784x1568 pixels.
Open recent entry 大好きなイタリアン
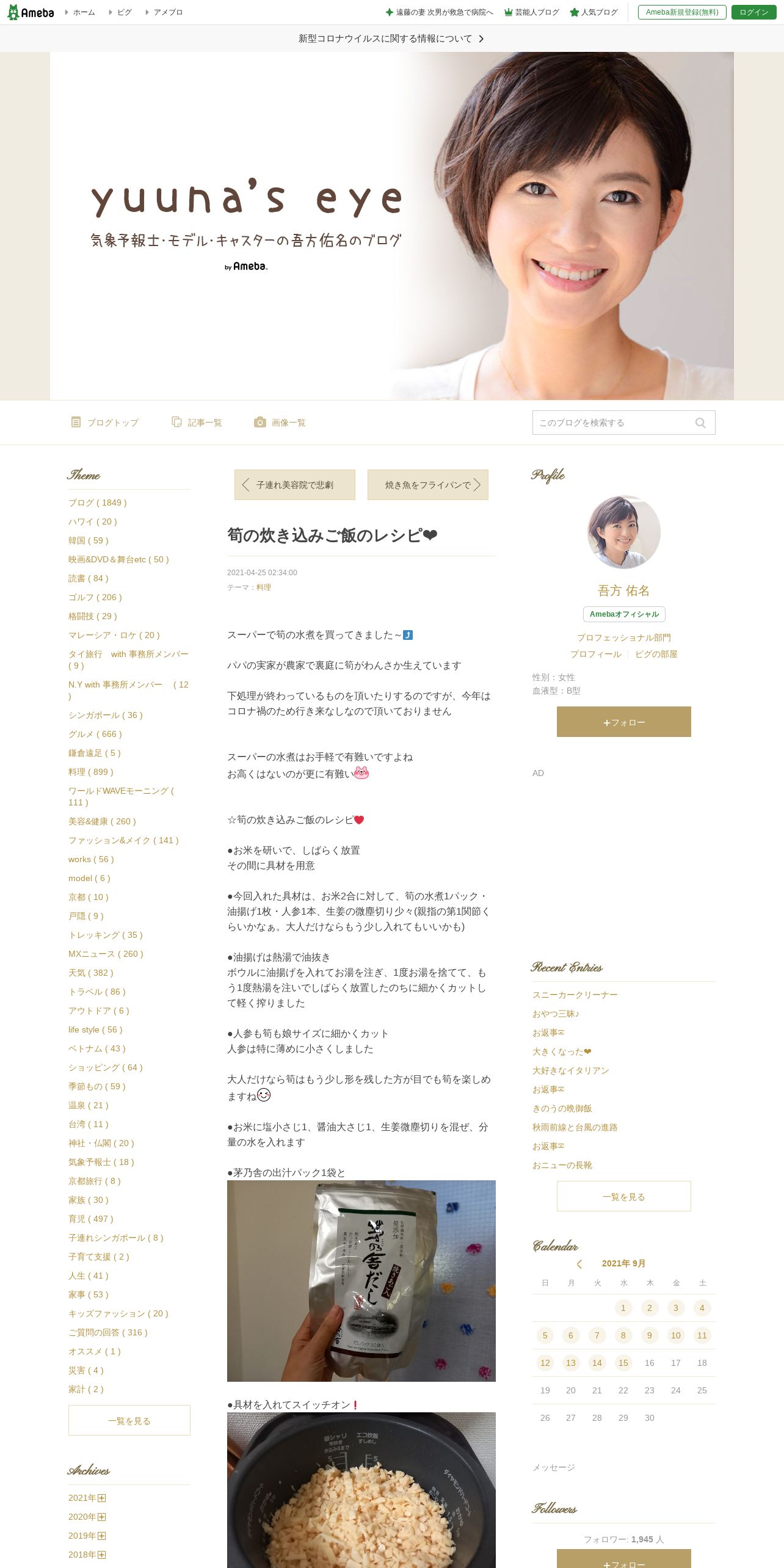pyautogui.click(x=571, y=1070)
